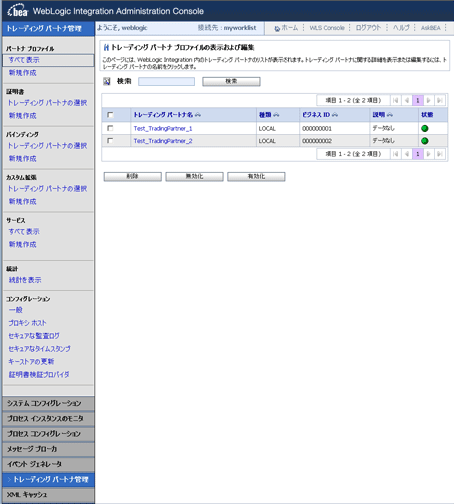
Task: Expand XML キャッシュ section
Action: coord(48,495)
